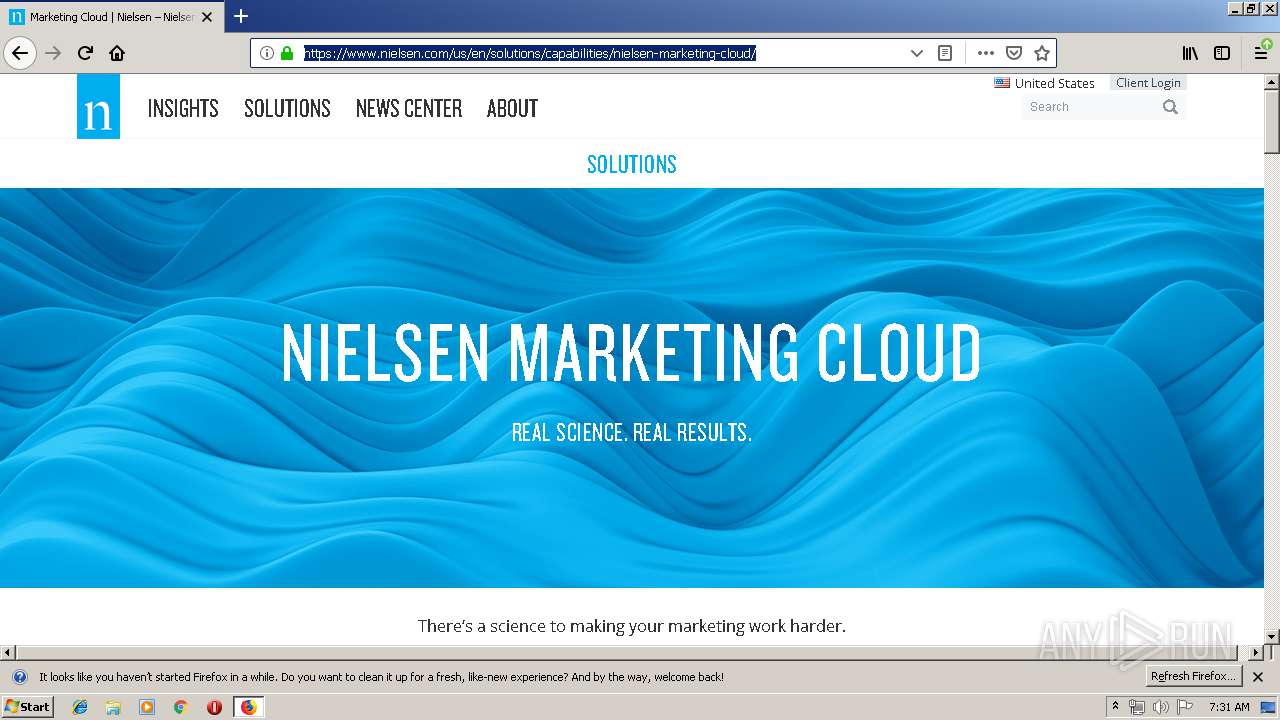Show sidebars icon
The image size is (1280, 720).
coord(1222,53)
